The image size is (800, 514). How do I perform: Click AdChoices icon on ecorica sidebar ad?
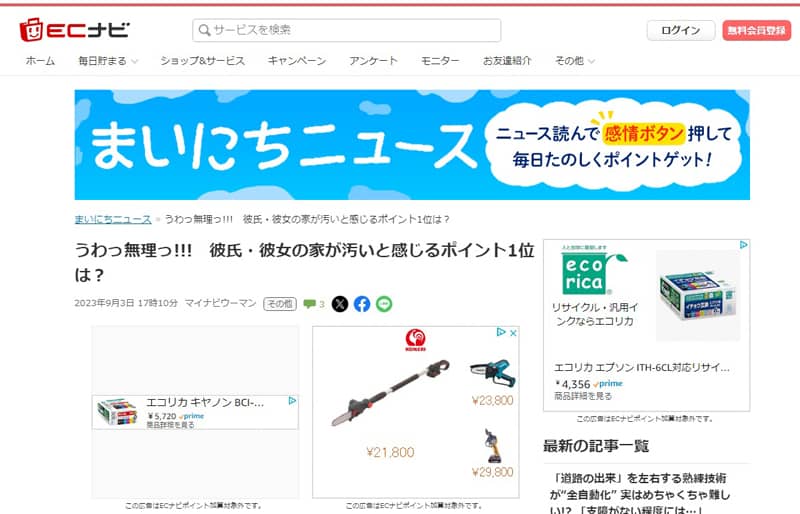pyautogui.click(x=744, y=245)
